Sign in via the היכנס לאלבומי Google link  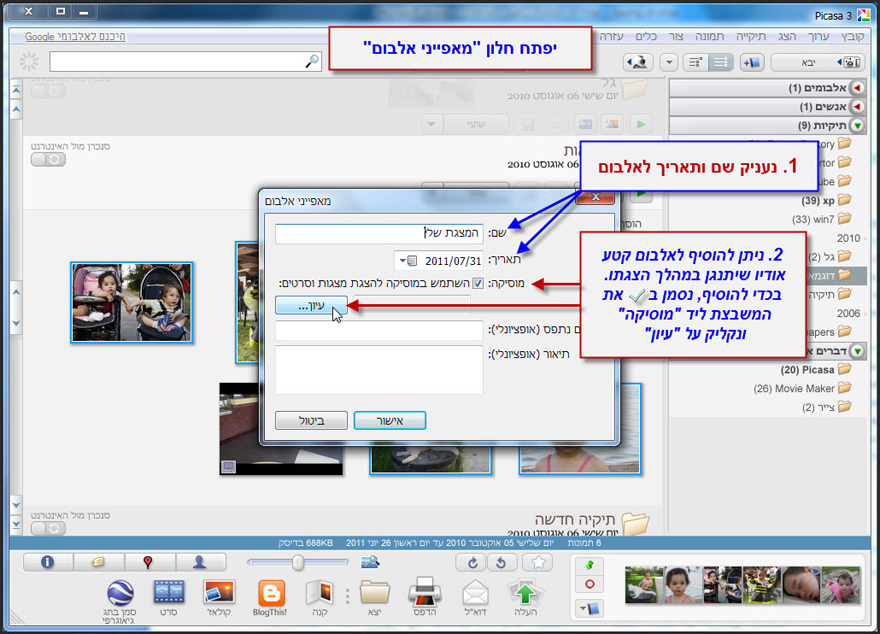[x=75, y=37]
